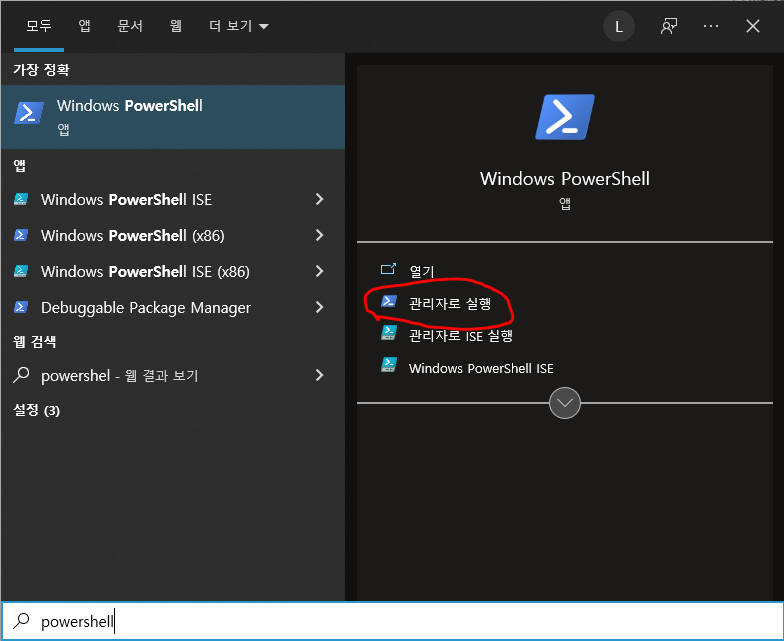784x641 pixels.
Task: Expand powershel web results arrow
Action: coord(320,375)
